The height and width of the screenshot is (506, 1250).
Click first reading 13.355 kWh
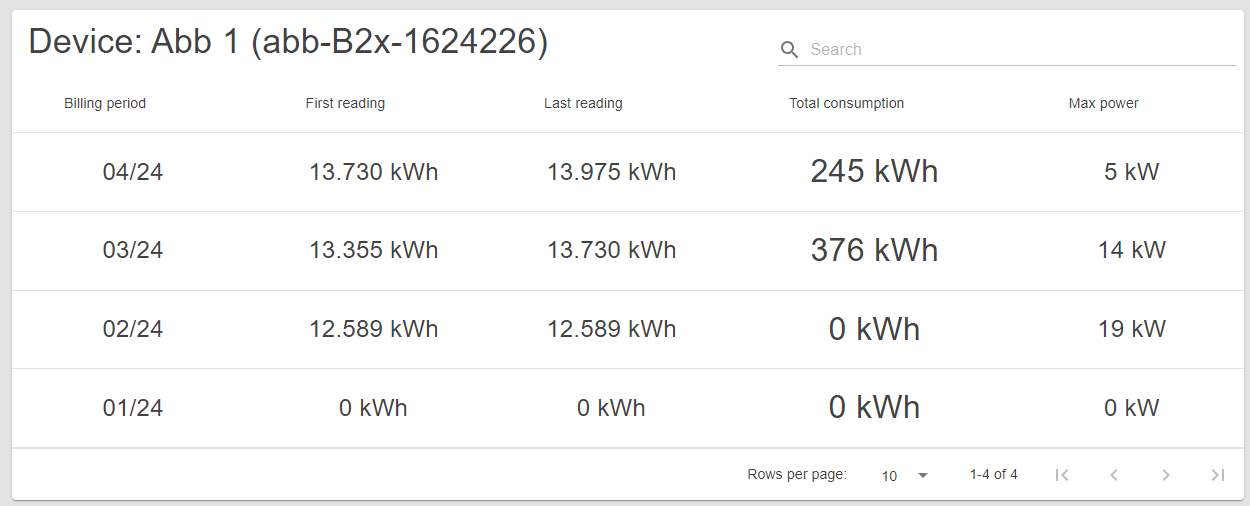point(374,250)
